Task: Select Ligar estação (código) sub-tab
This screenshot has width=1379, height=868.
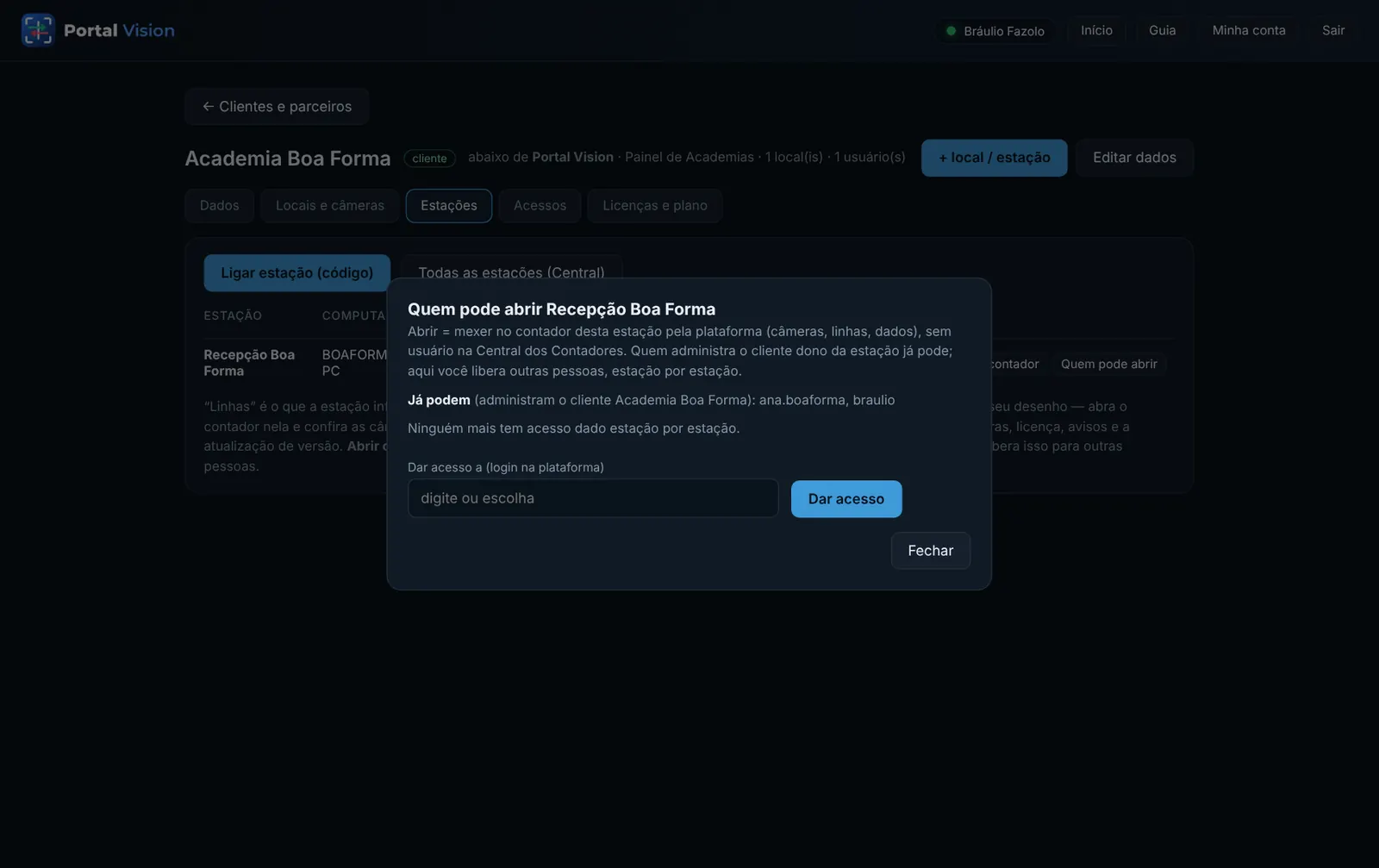Action: point(296,272)
